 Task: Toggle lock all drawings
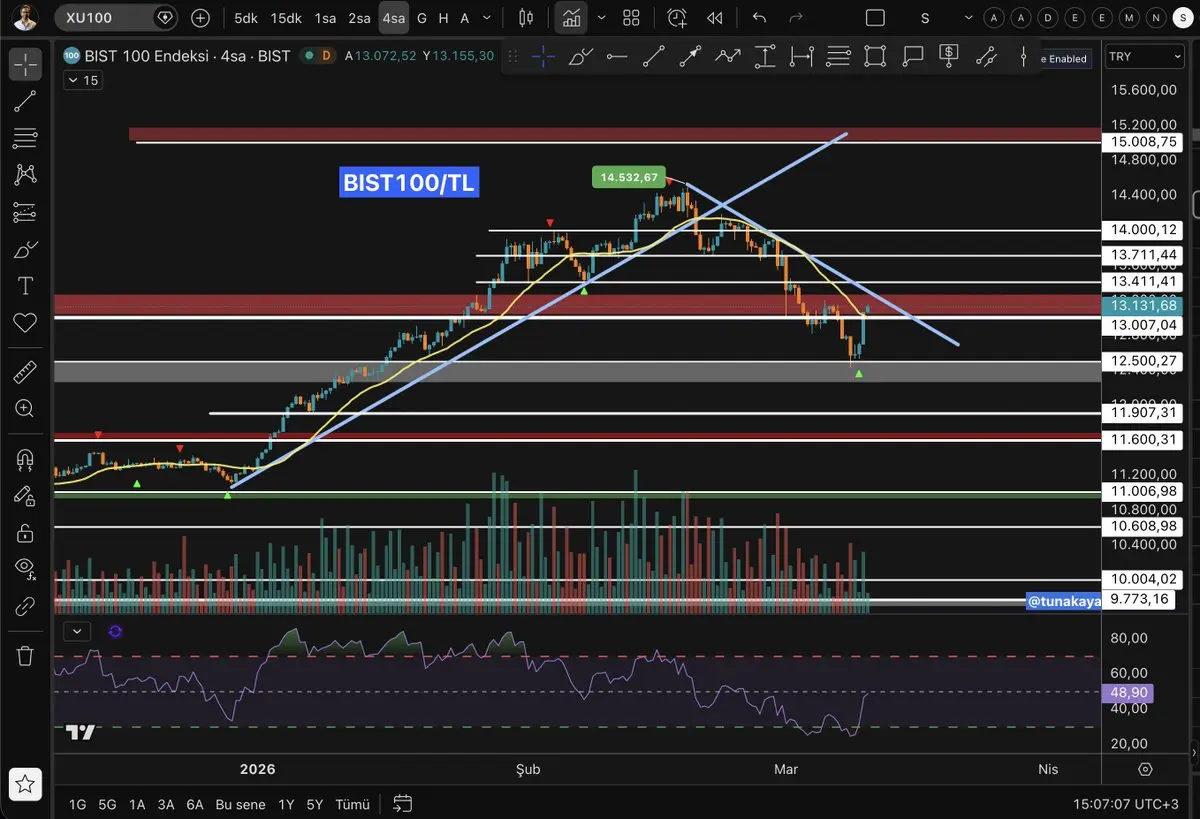tap(25, 532)
